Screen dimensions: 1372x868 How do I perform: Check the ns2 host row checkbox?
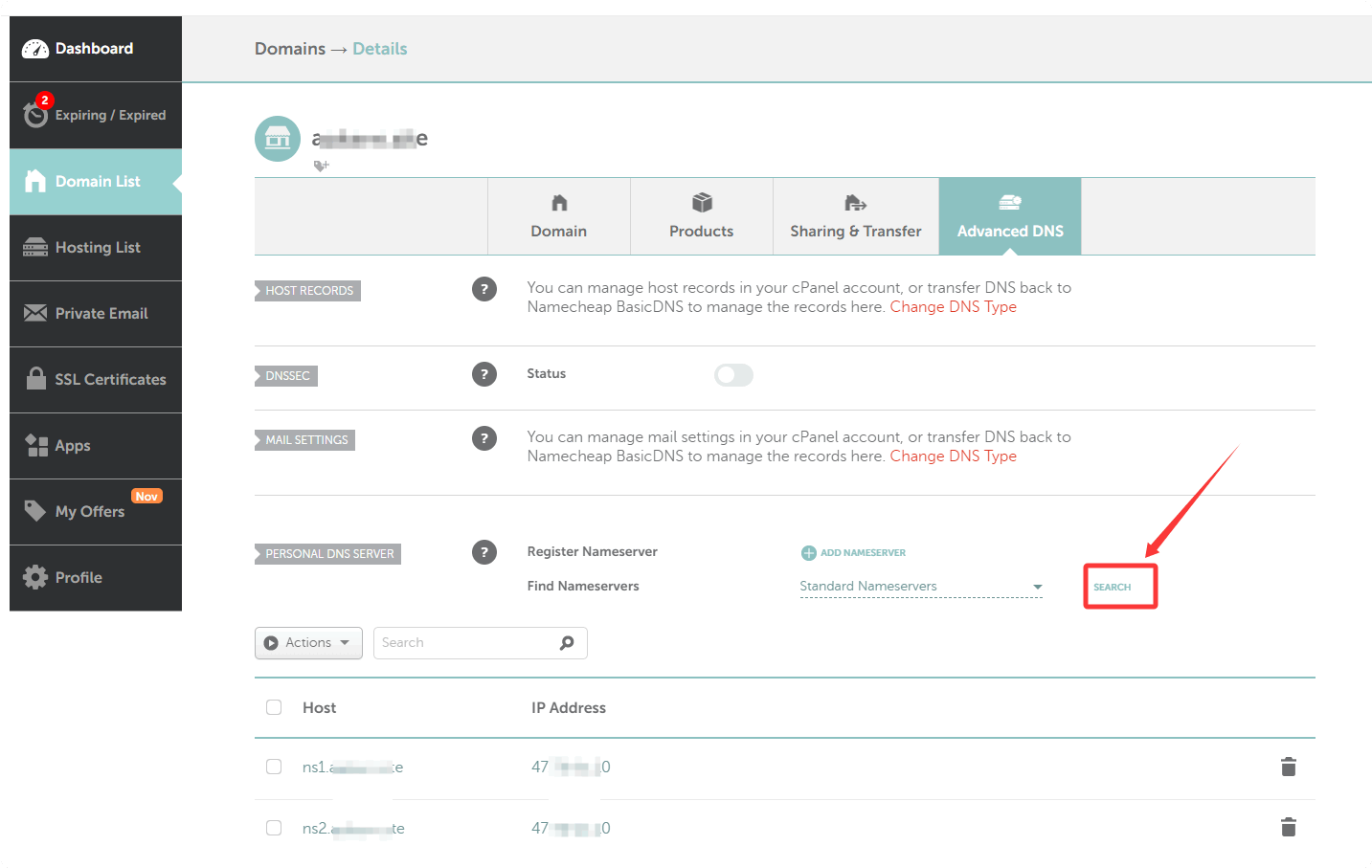[x=274, y=828]
